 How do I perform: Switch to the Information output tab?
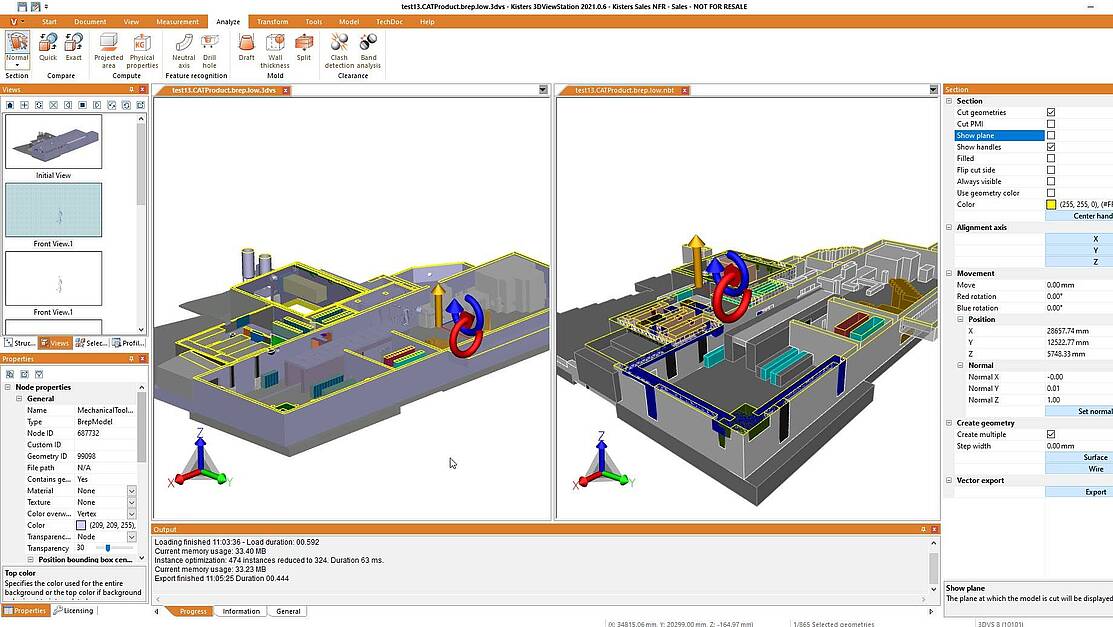point(241,611)
